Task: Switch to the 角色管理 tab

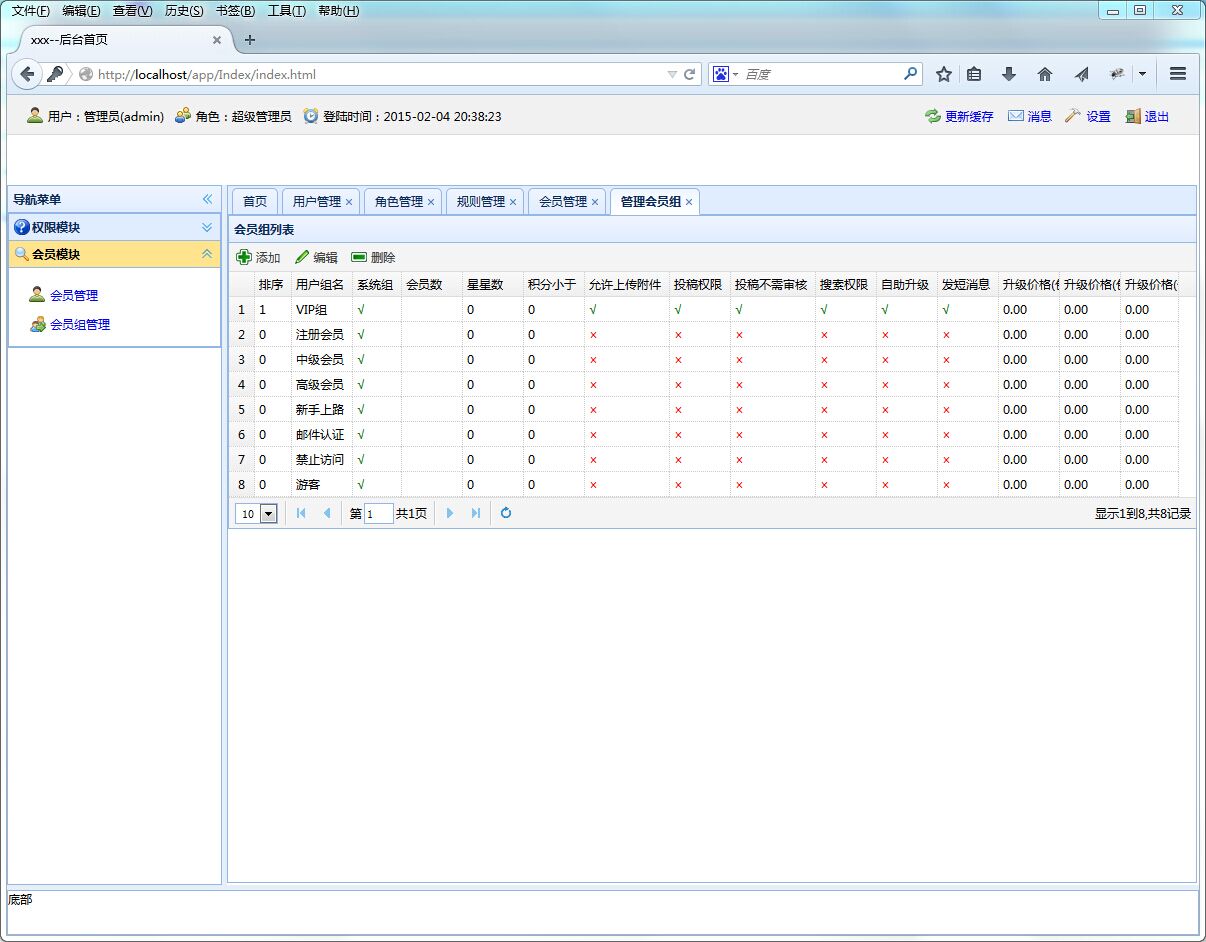Action: pos(399,202)
